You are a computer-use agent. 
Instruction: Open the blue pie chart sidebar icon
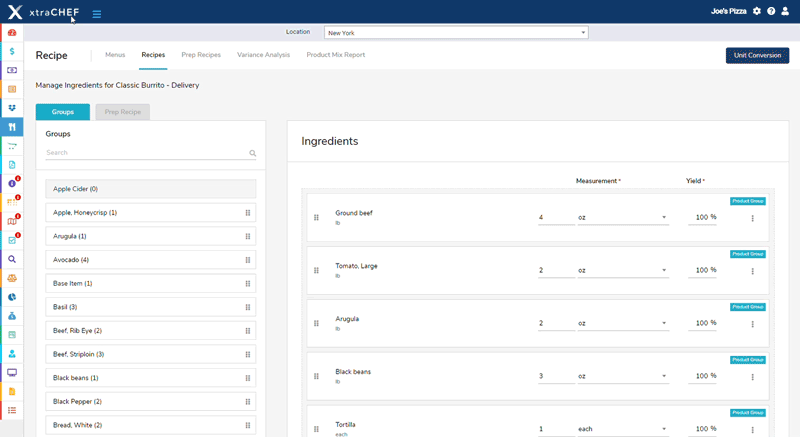[x=12, y=297]
